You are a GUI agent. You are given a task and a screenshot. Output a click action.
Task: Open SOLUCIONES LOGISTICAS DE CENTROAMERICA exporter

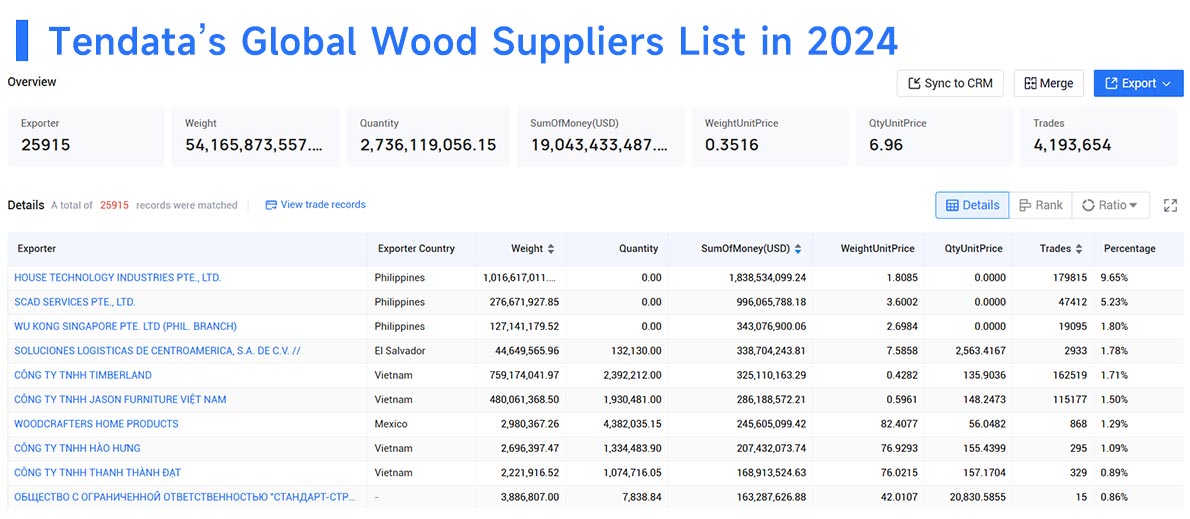tap(158, 351)
